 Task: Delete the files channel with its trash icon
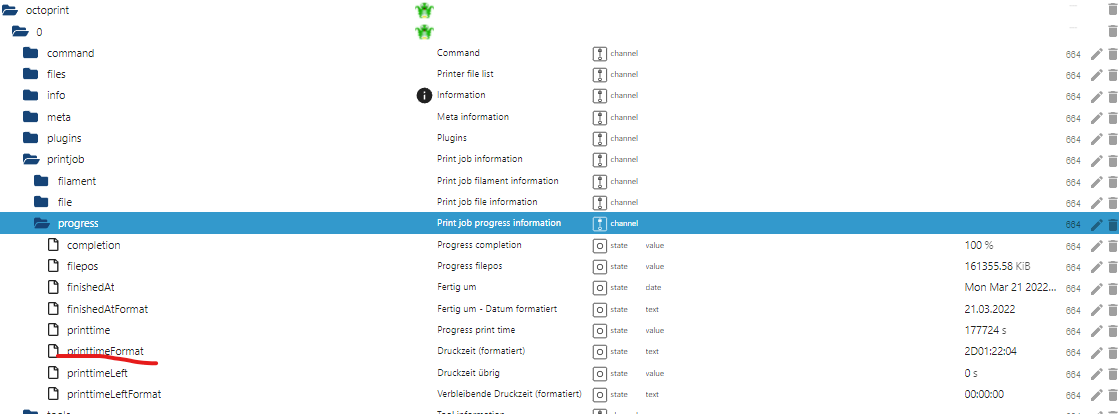click(x=1112, y=75)
